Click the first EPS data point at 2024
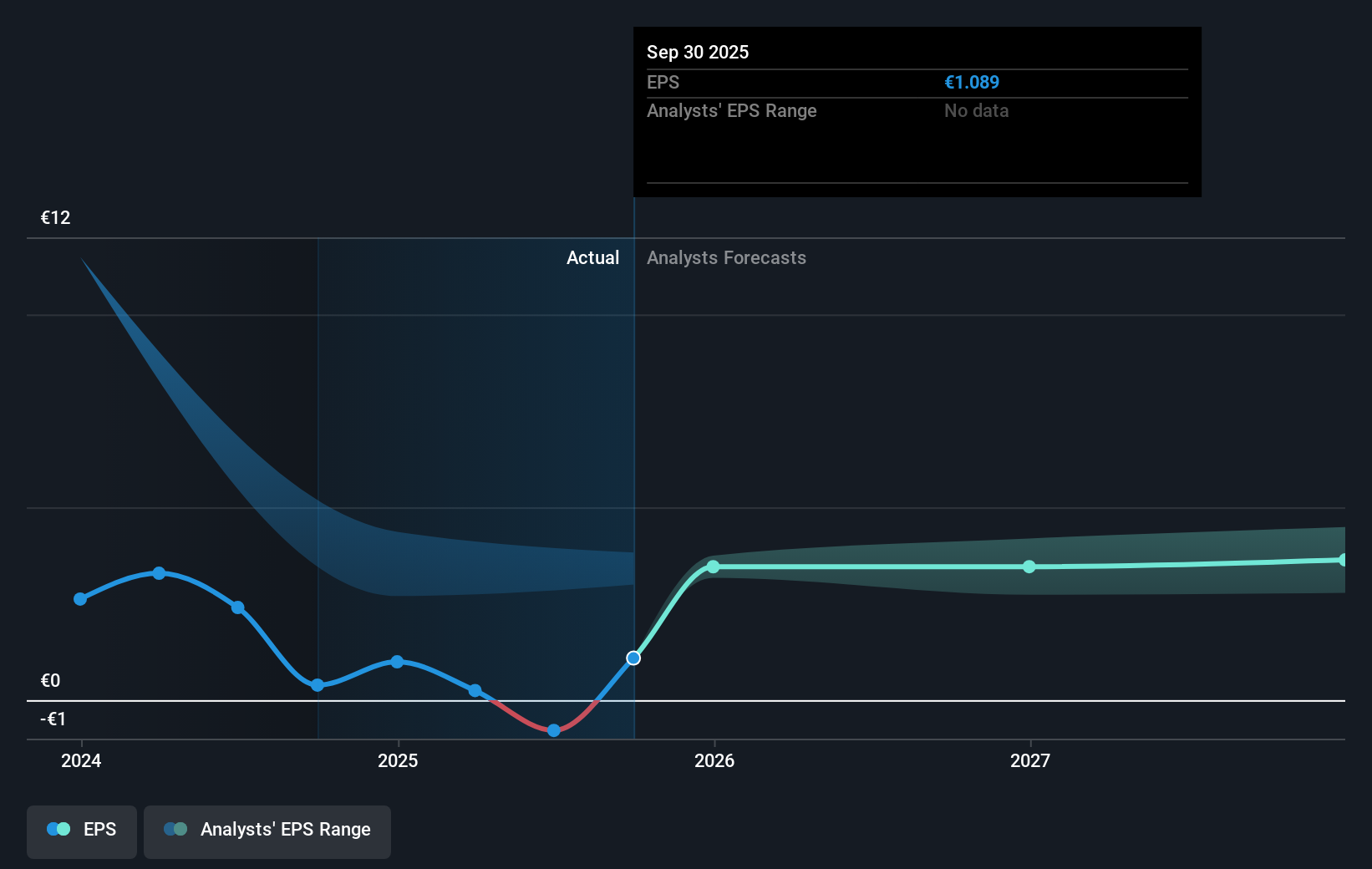1372x869 pixels. click(x=80, y=599)
